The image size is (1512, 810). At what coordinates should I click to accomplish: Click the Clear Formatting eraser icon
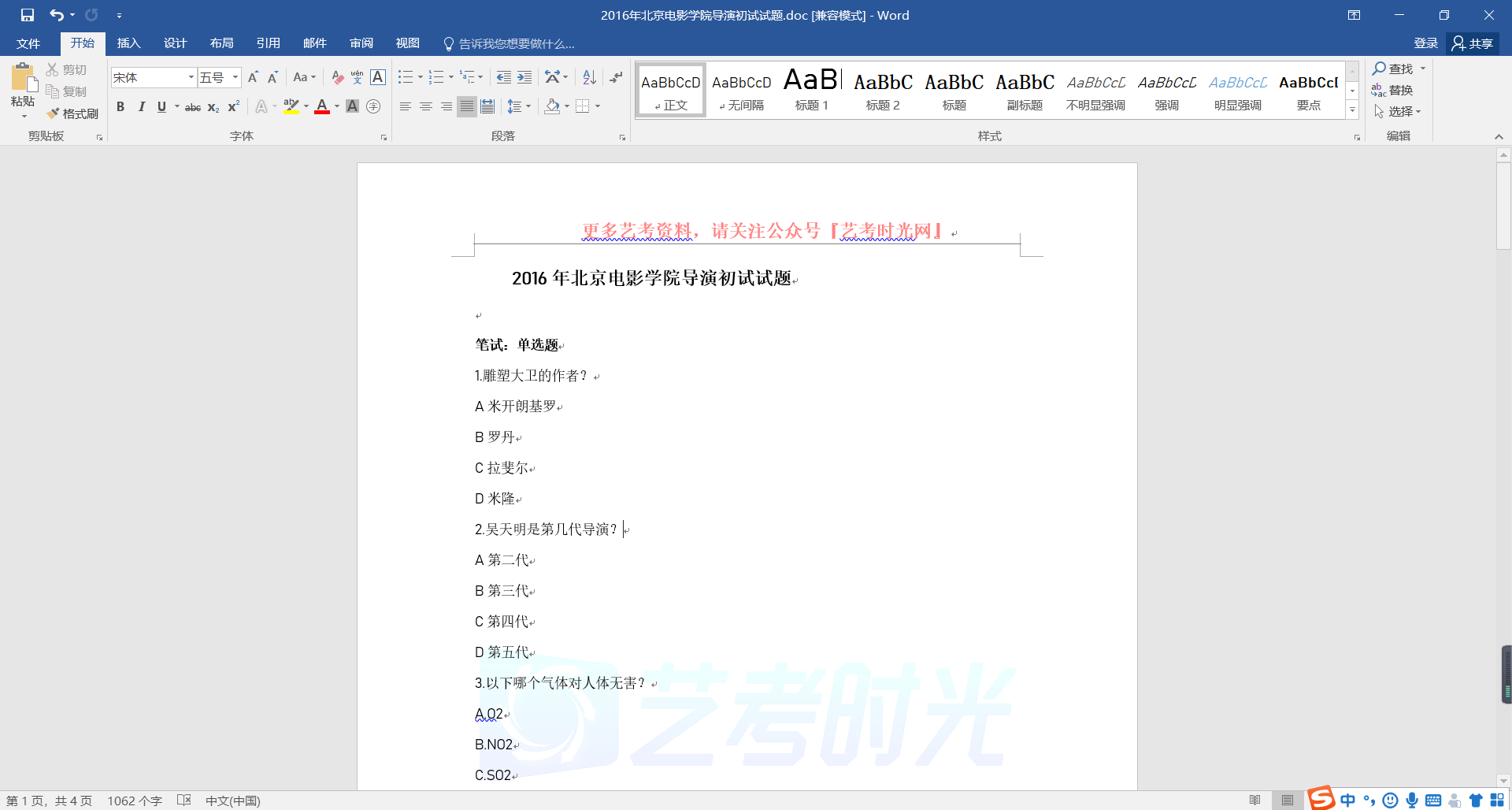tap(337, 77)
